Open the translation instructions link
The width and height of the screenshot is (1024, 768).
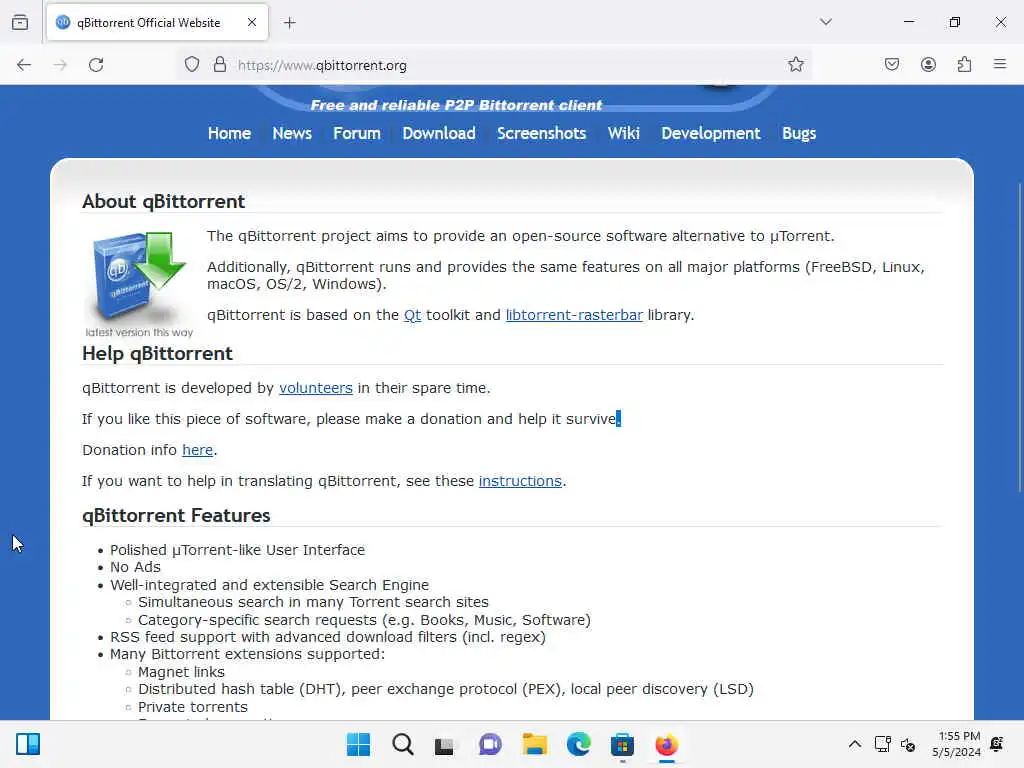click(x=520, y=481)
